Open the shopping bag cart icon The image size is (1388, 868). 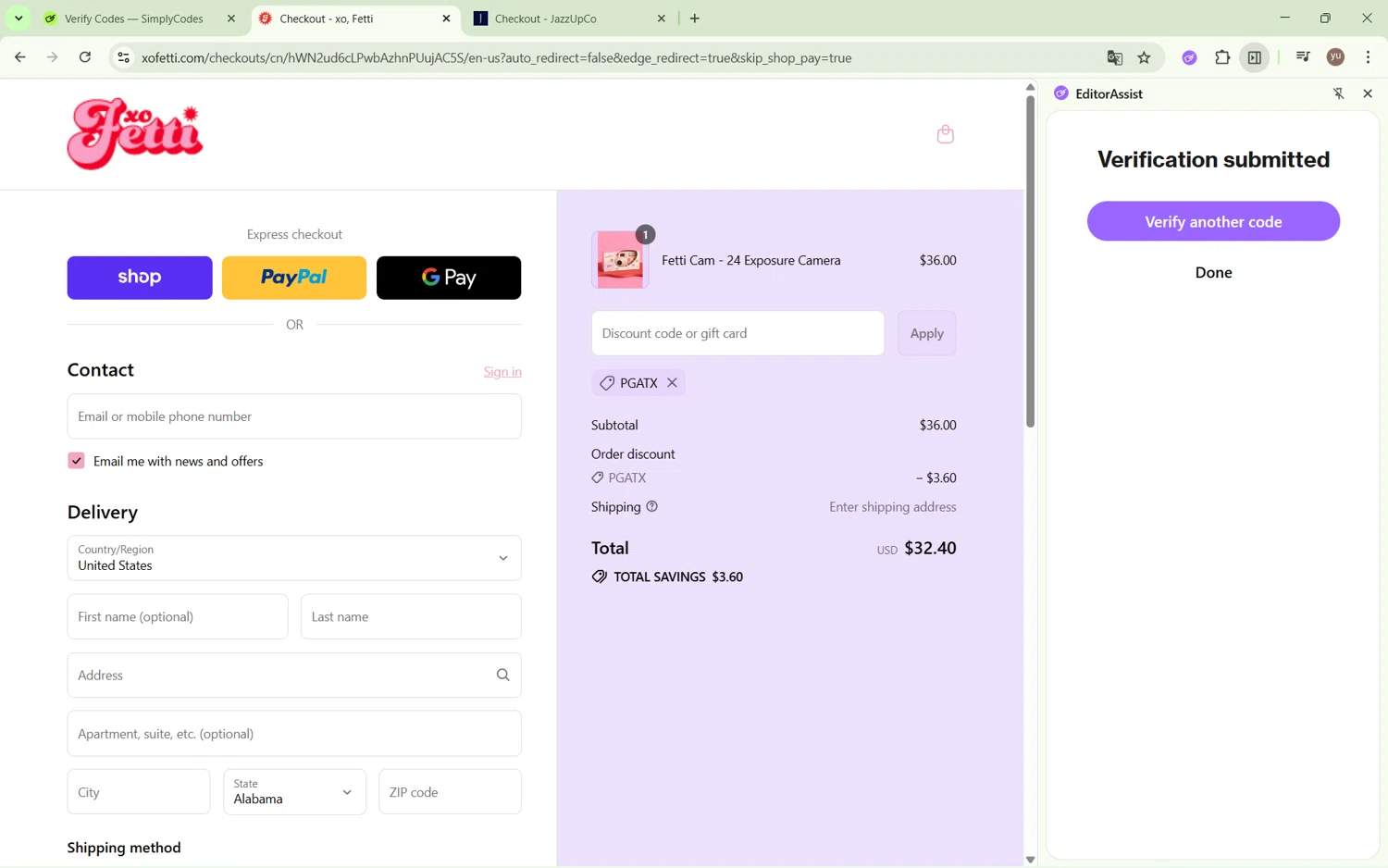(945, 134)
